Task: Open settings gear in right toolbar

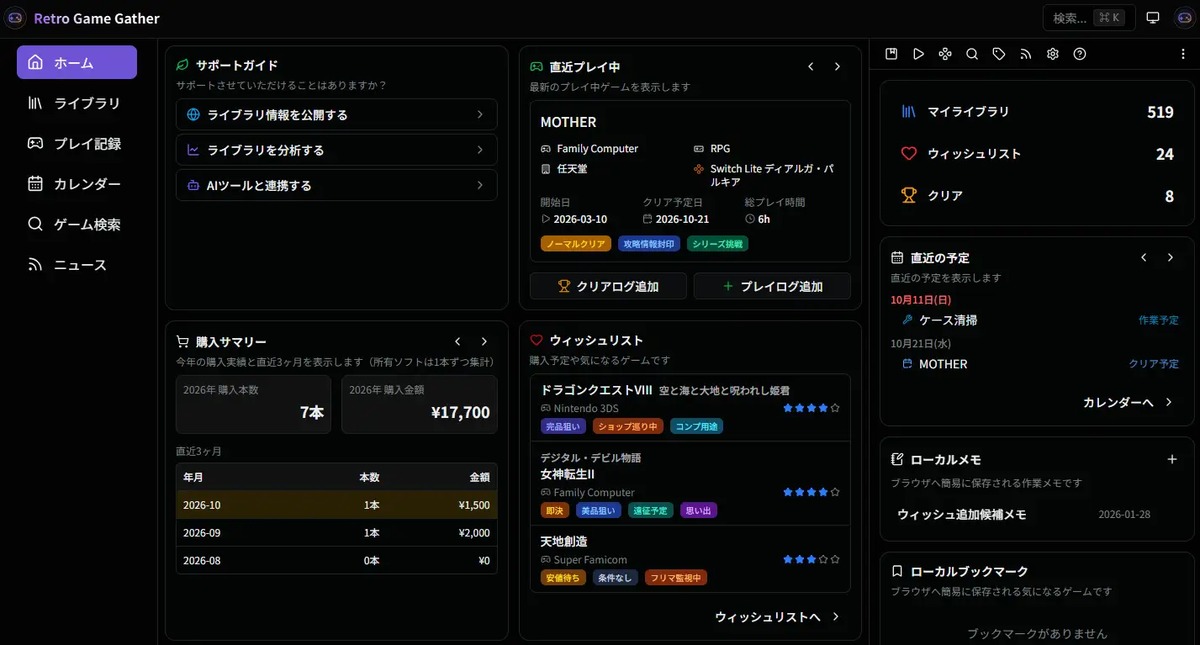Action: (1053, 54)
